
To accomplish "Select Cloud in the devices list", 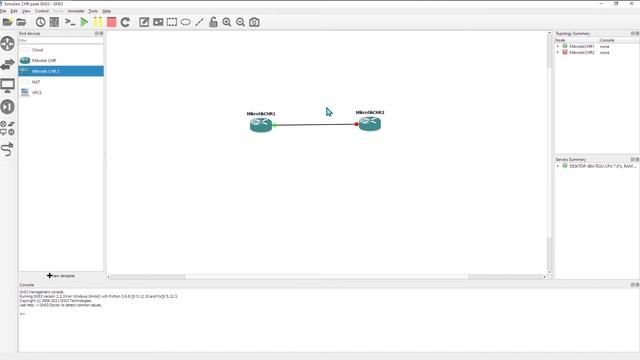I will point(61,50).
